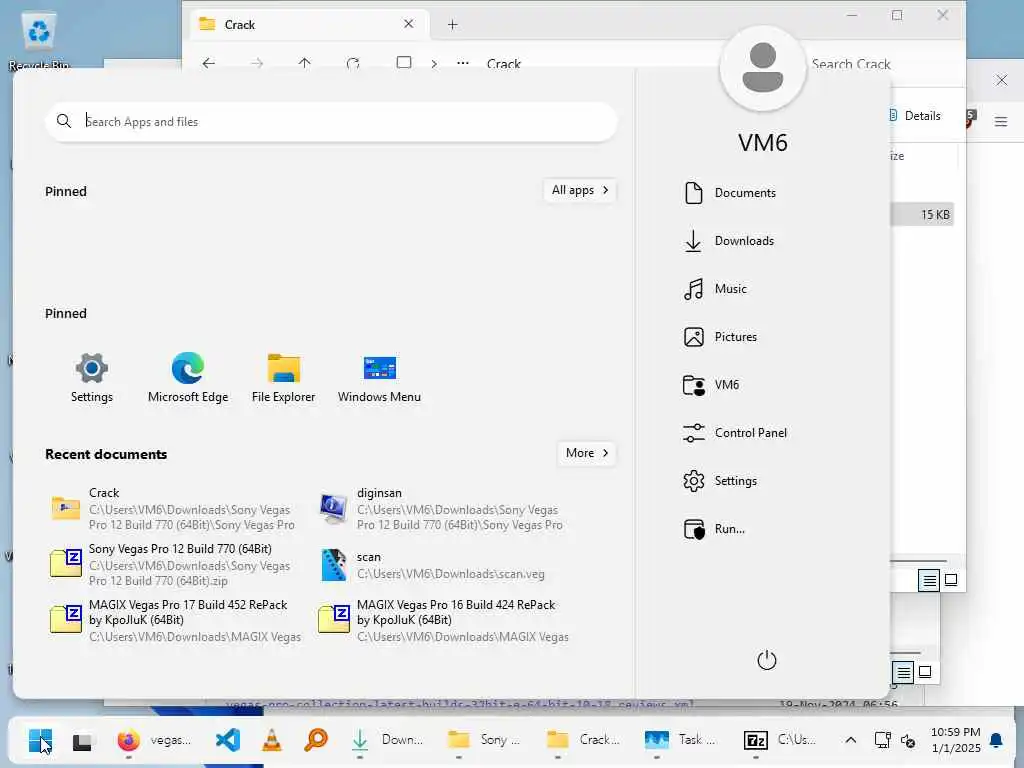Open Control Panel from the sidebar
The width and height of the screenshot is (1024, 768).
coord(735,433)
